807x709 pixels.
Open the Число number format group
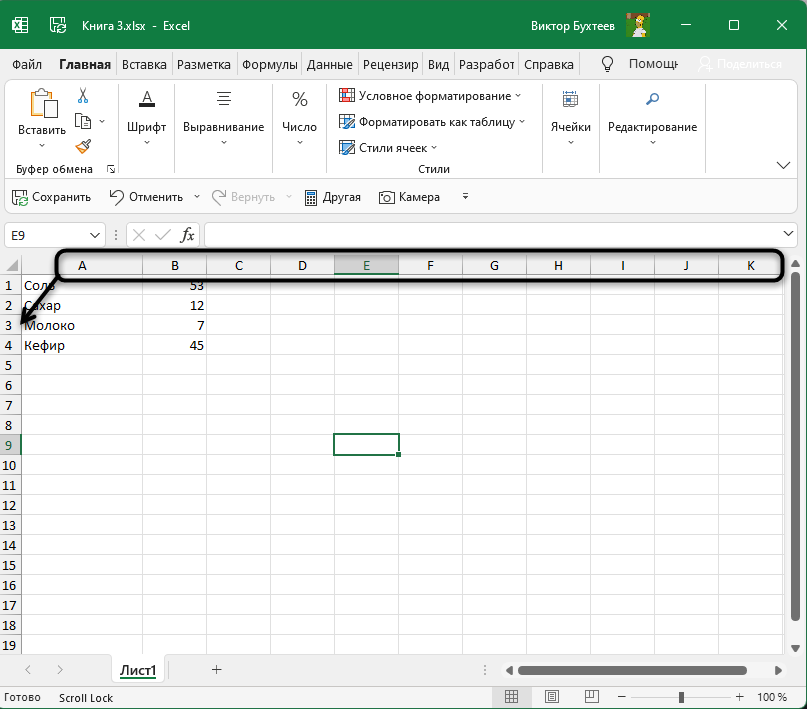pos(300,118)
